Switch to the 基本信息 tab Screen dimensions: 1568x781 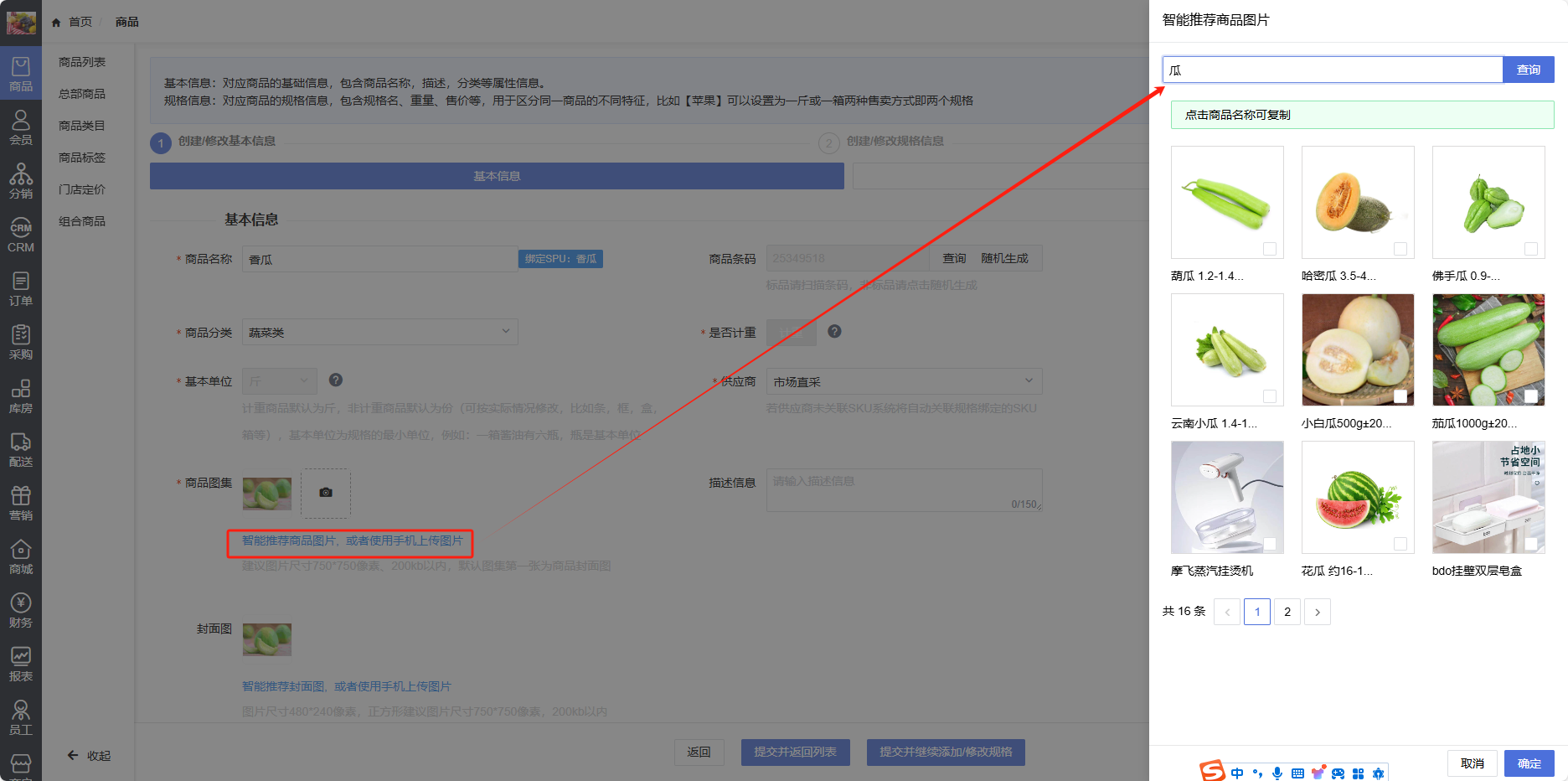(x=497, y=176)
